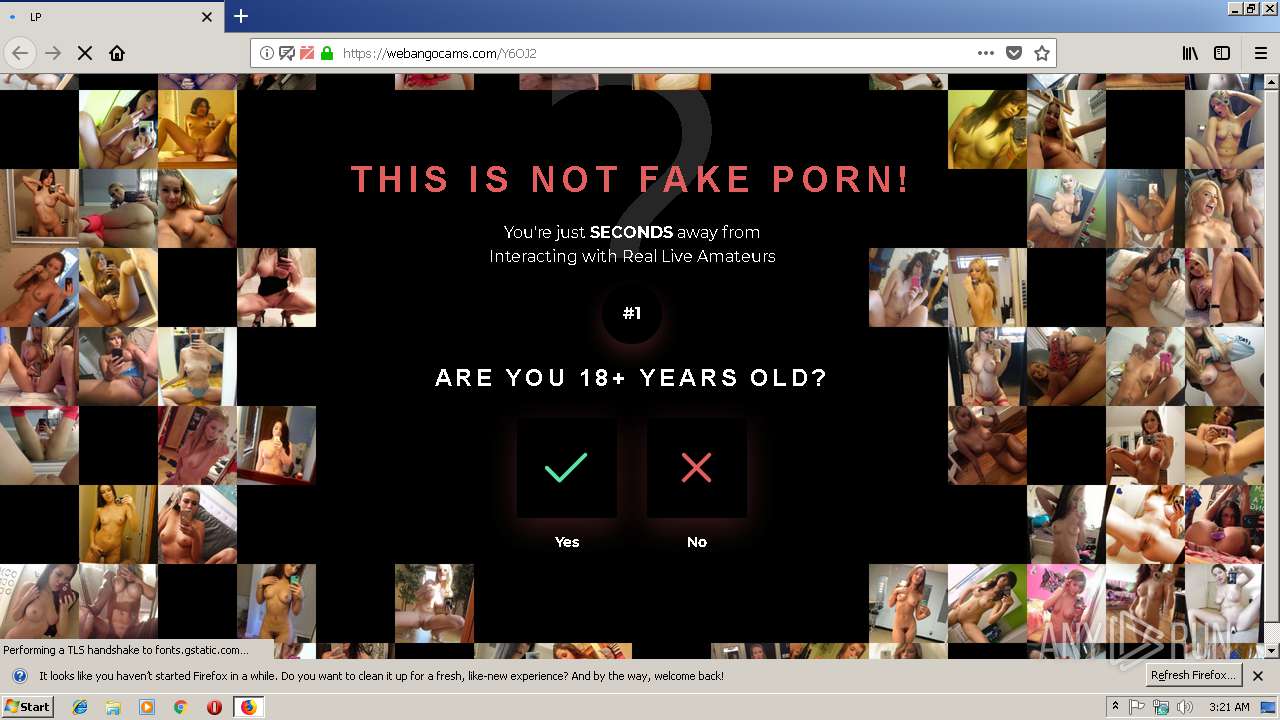
Task: Open the page actions three-dot menu
Action: (986, 53)
